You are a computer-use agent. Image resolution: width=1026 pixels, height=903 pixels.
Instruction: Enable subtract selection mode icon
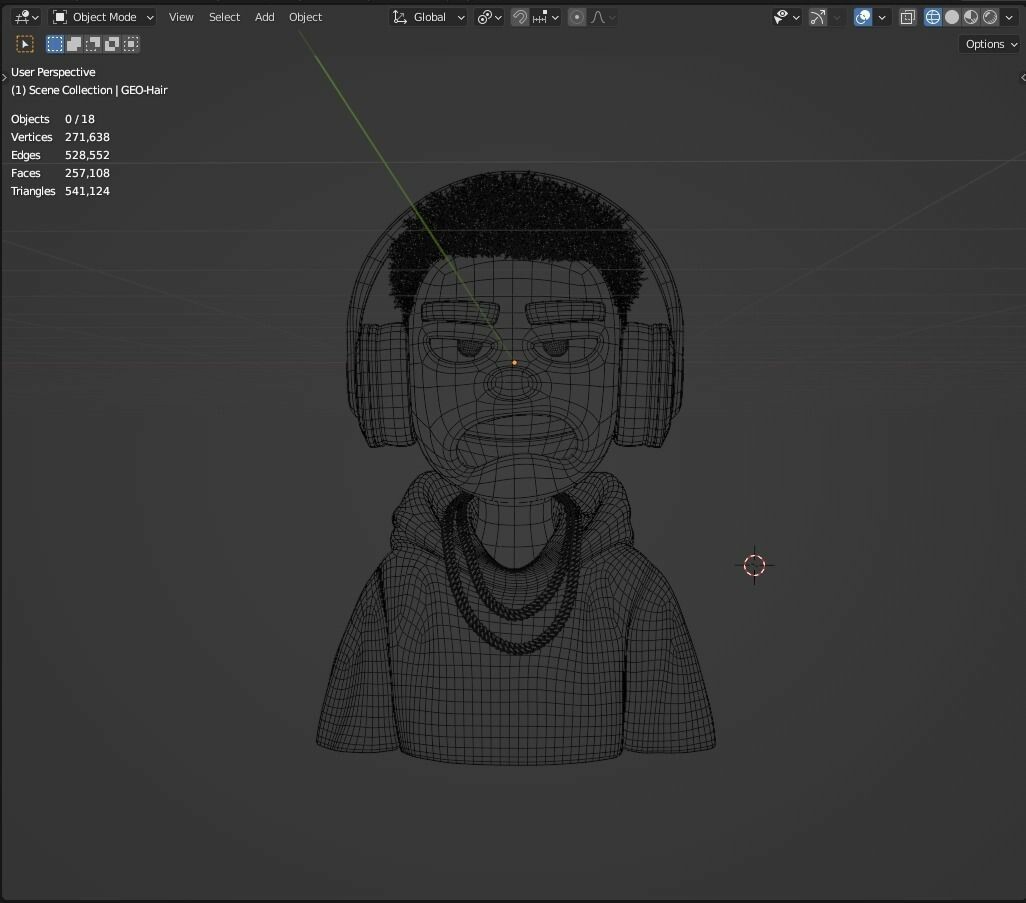click(x=92, y=43)
